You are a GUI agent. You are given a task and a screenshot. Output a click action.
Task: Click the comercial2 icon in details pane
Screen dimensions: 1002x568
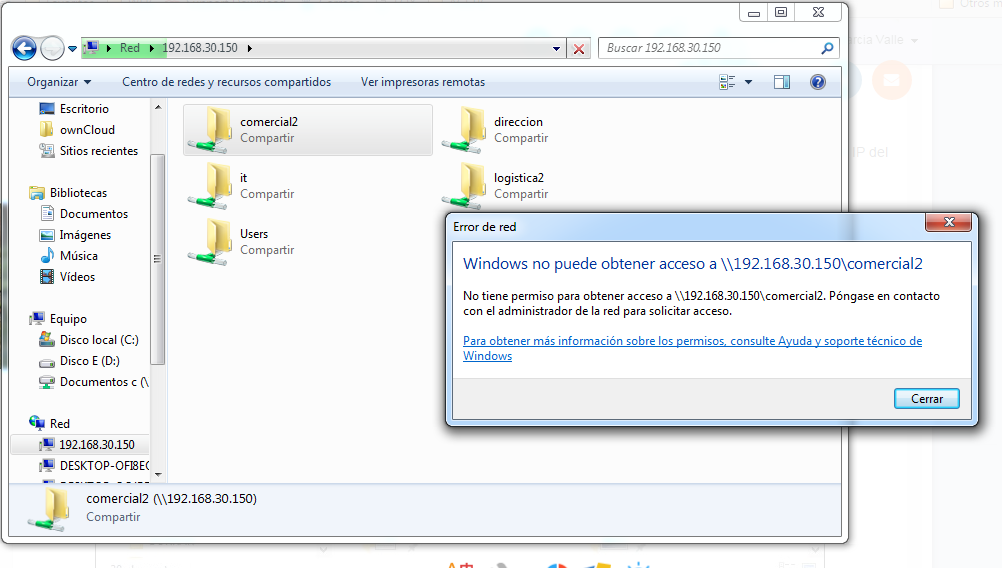pos(49,509)
